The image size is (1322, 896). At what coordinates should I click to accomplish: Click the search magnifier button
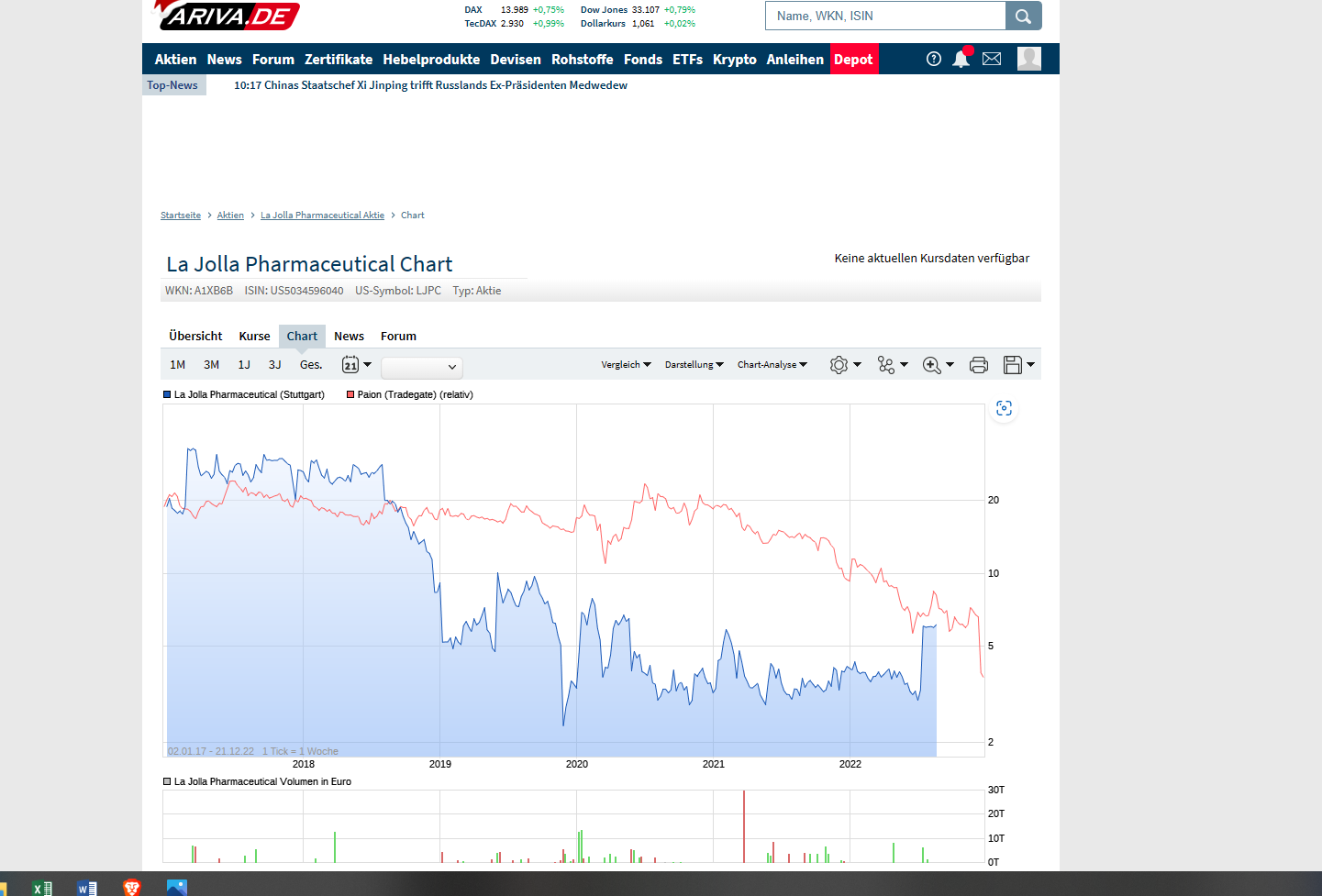pos(1023,16)
